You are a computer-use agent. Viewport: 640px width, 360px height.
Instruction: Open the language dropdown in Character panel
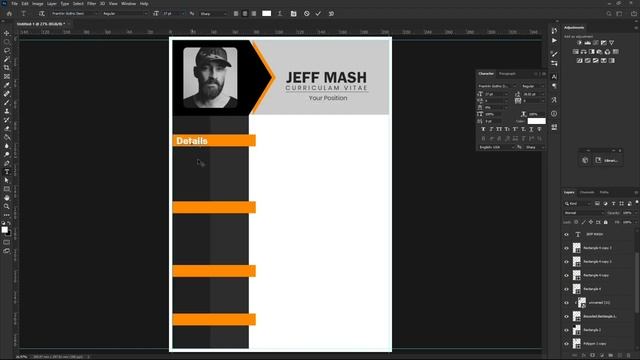tap(496, 147)
